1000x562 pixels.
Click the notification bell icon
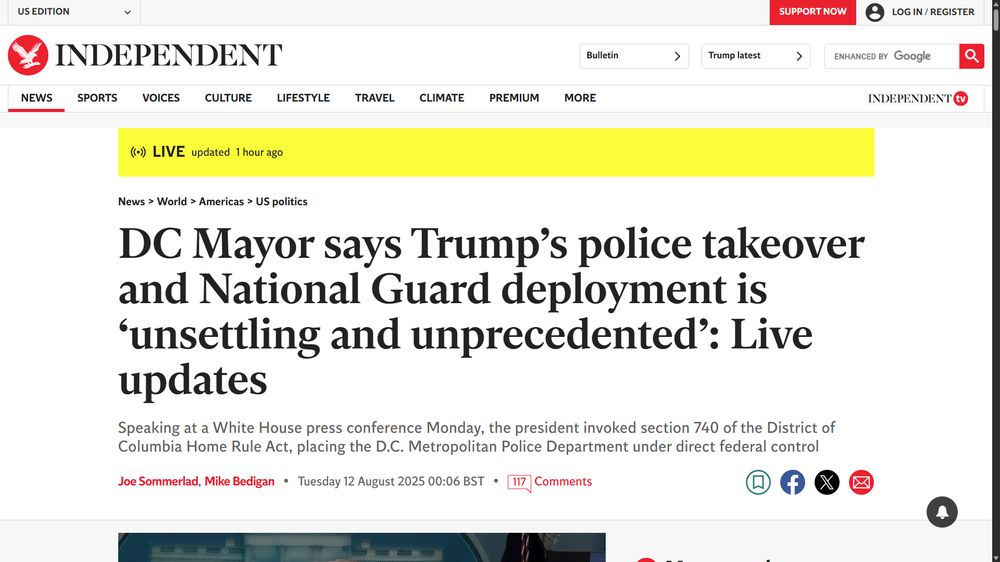[x=942, y=512]
